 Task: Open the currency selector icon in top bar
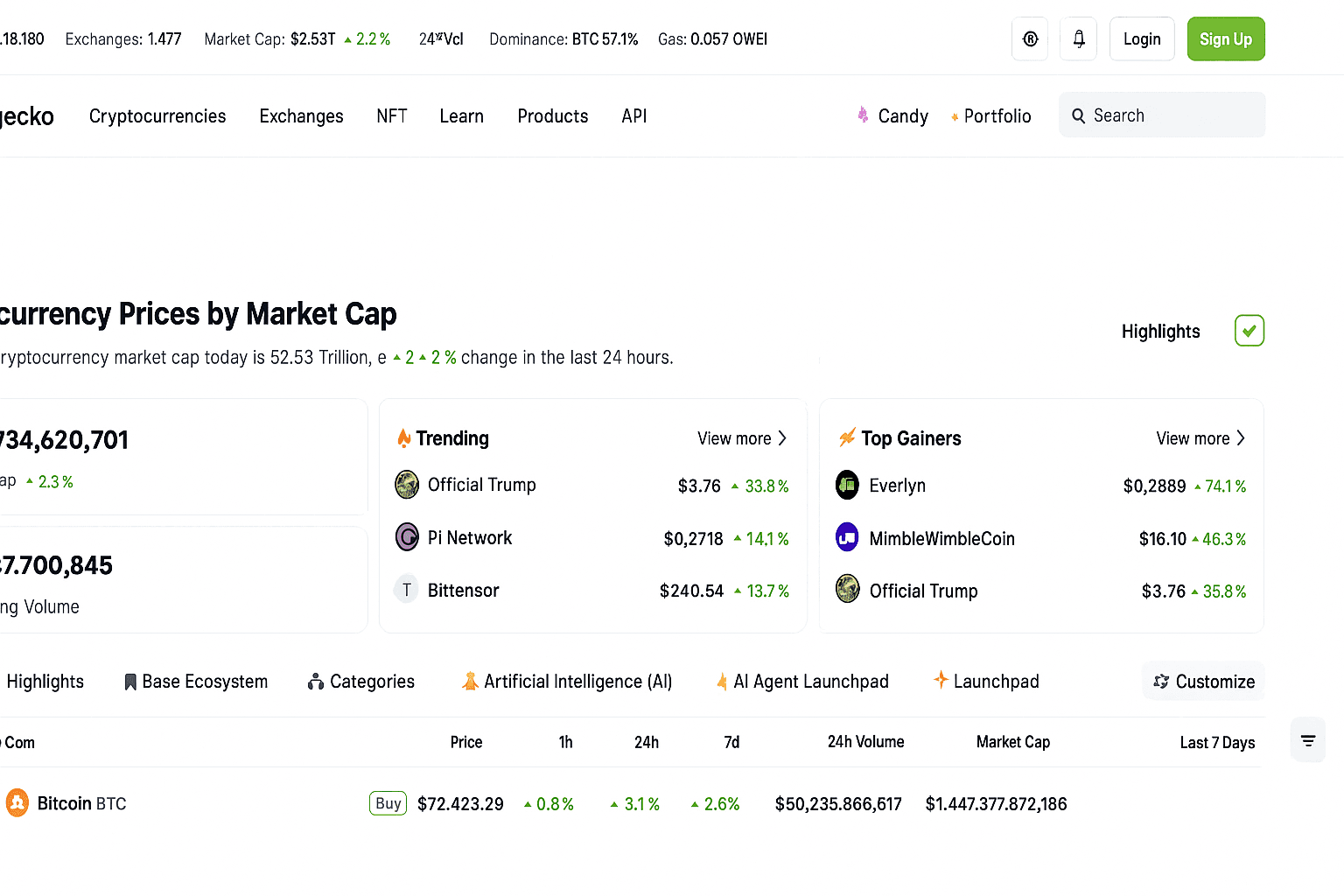coord(1030,38)
